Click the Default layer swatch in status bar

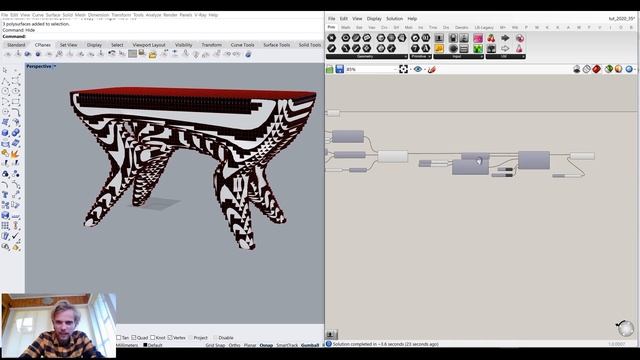145,345
